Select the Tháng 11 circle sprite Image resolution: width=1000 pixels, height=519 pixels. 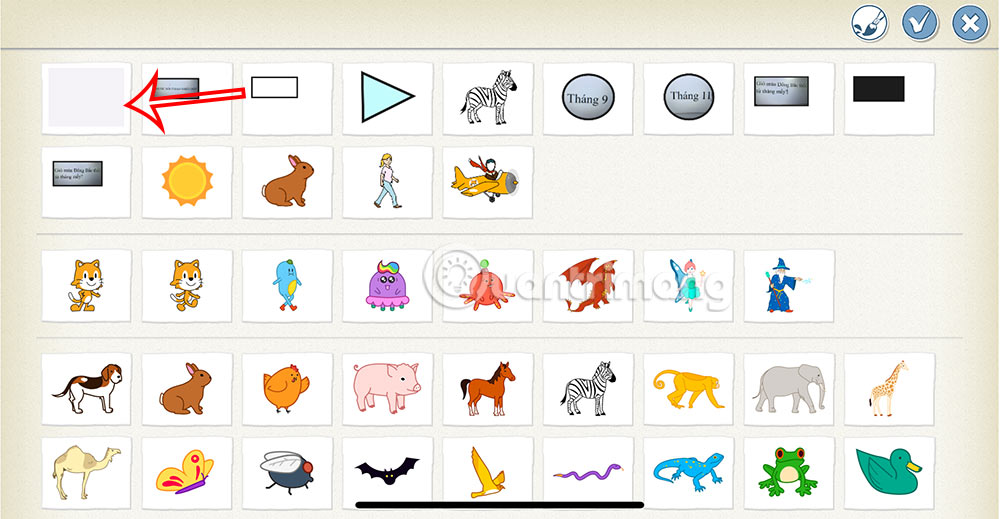[x=689, y=98]
